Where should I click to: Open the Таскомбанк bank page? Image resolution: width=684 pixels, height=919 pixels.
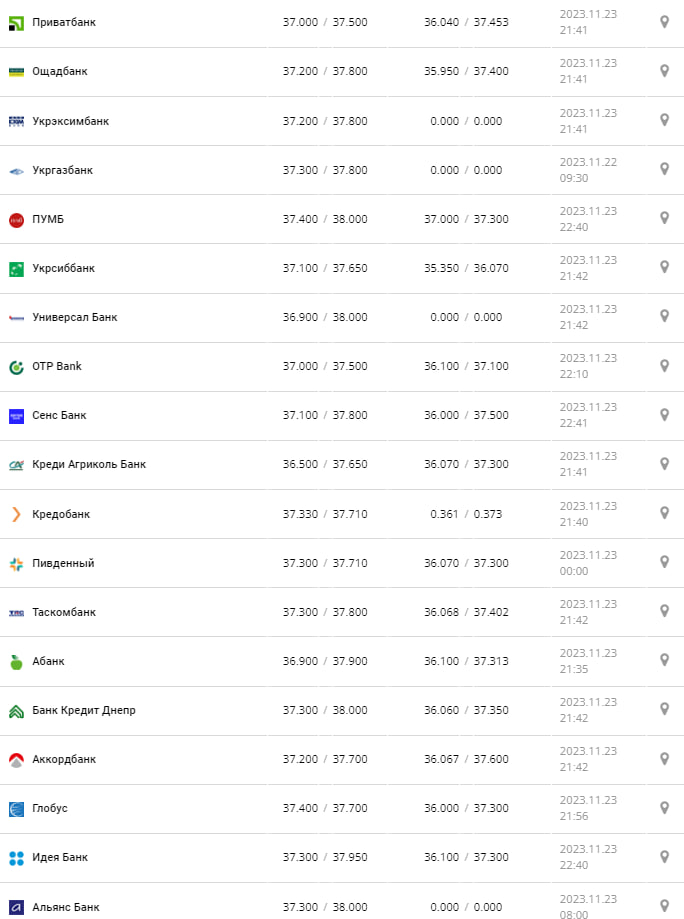tap(64, 612)
